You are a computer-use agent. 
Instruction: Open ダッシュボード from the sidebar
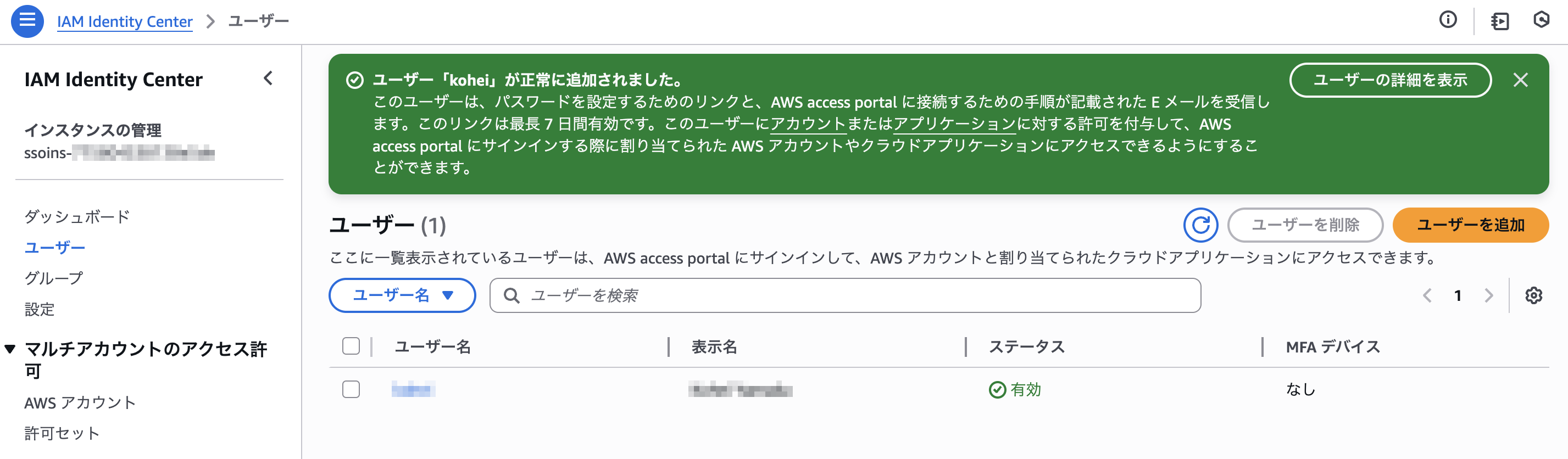point(77,216)
